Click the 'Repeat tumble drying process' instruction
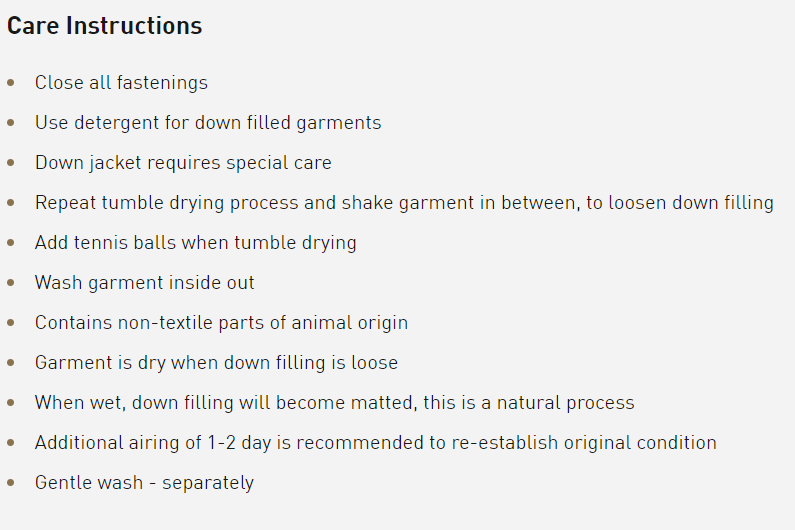This screenshot has width=795, height=530. (404, 203)
